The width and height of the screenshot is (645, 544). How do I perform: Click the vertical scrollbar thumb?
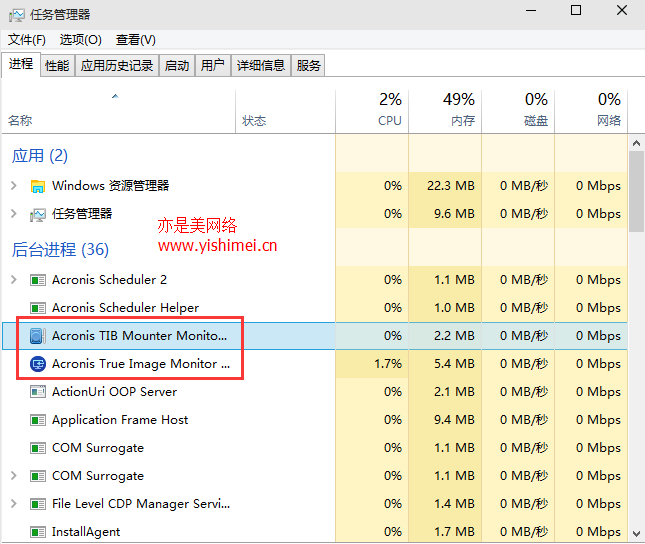[x=636, y=191]
